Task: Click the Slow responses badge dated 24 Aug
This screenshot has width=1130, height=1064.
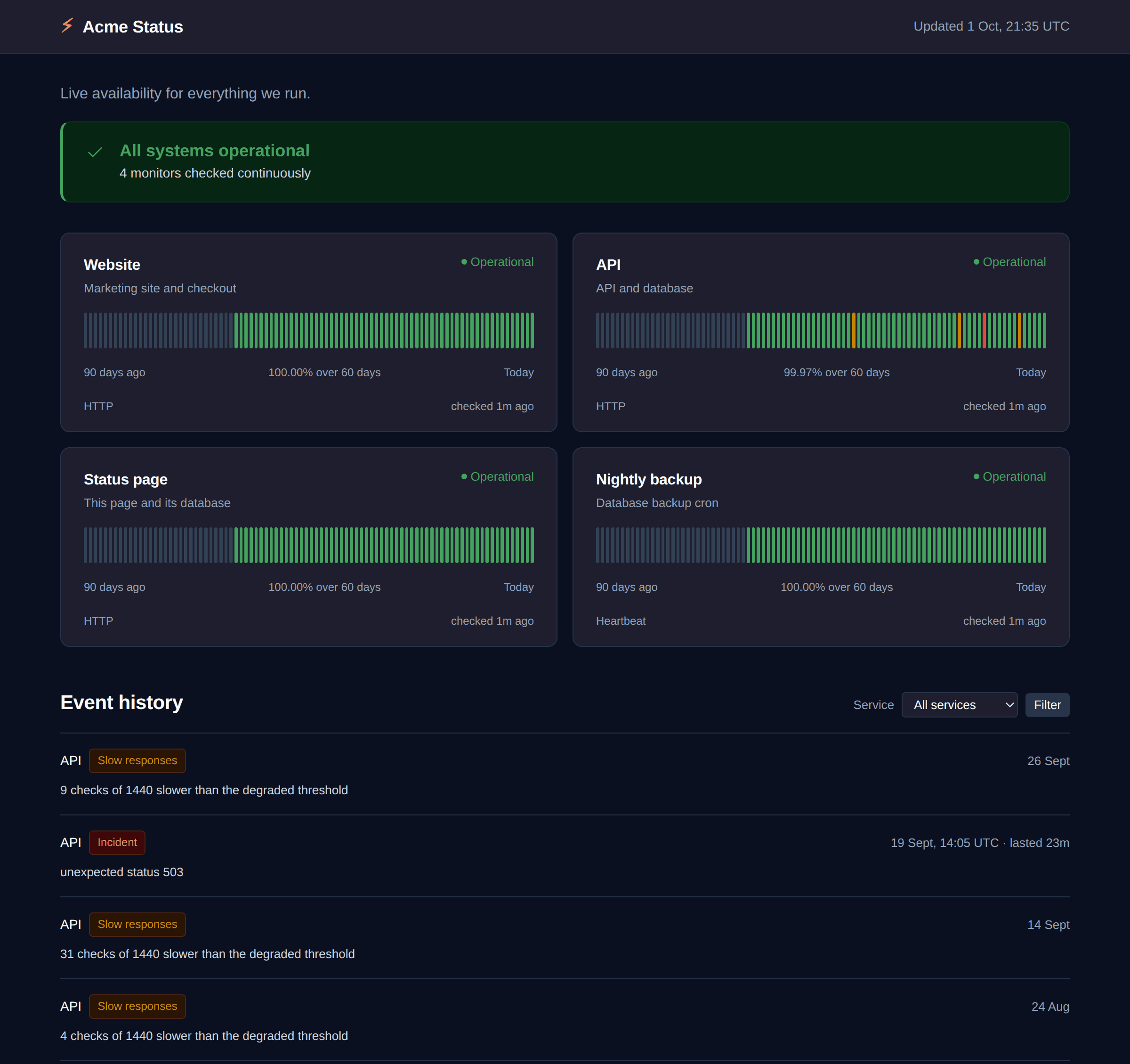Action: coord(137,1006)
